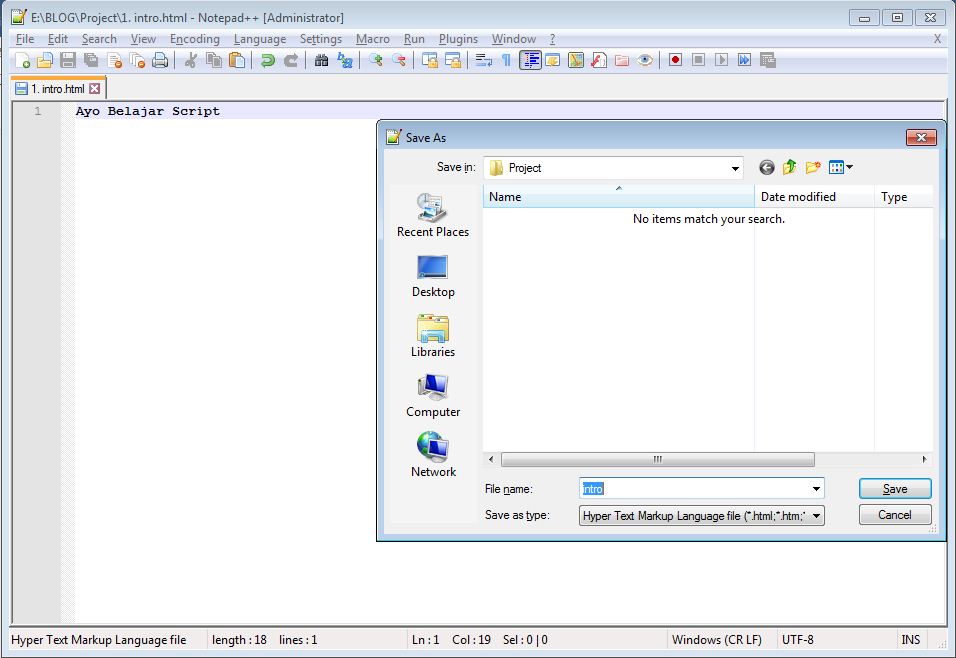Click the Save Recorded Macro icon
Image resolution: width=956 pixels, height=658 pixels.
768,60
